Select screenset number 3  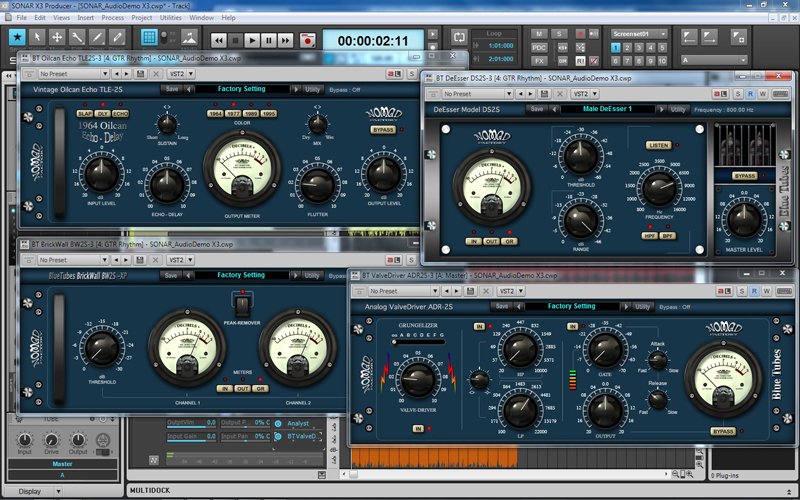pos(639,47)
